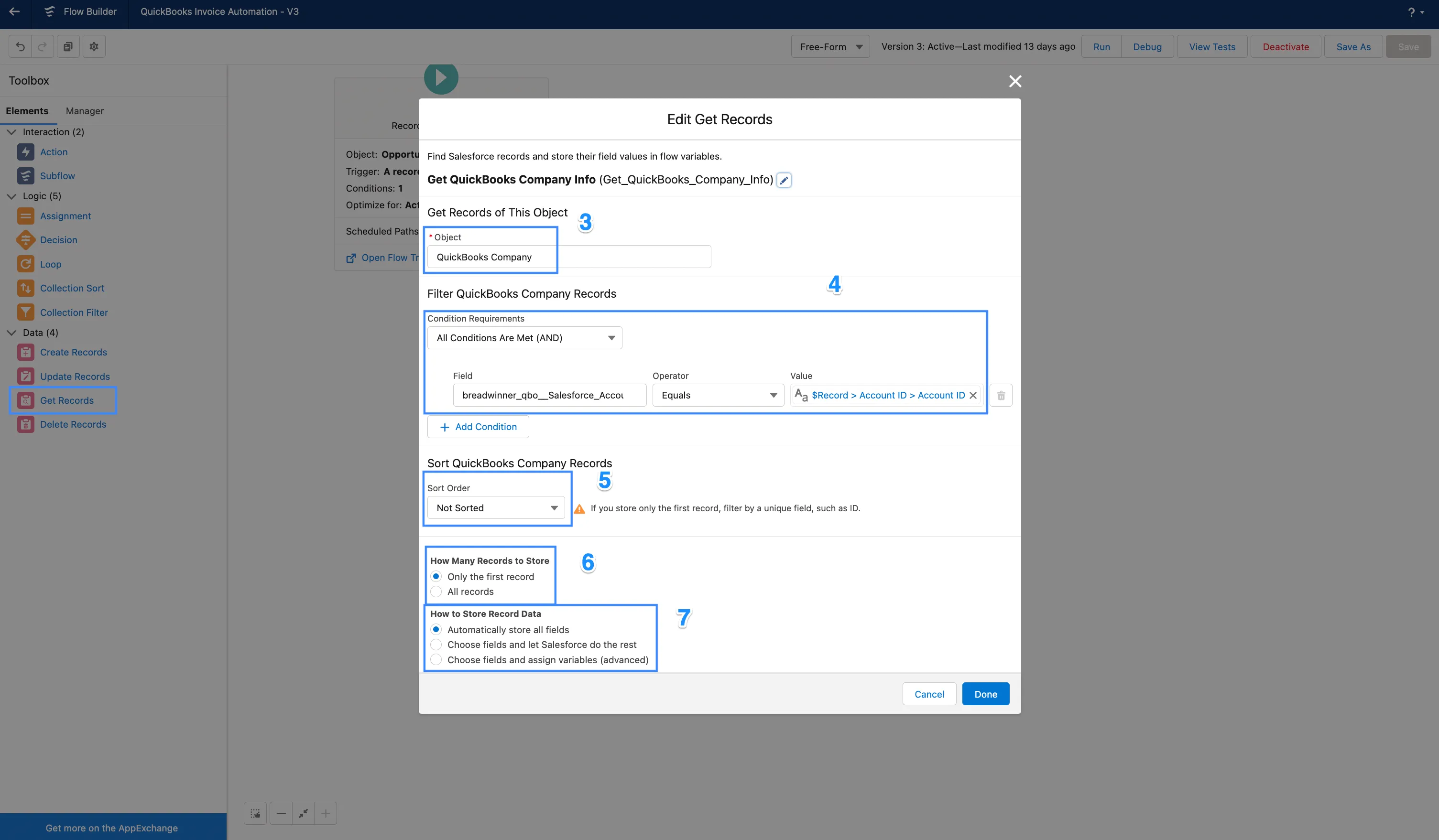Switch to the Elements tab
The height and width of the screenshot is (840, 1439).
coord(27,111)
